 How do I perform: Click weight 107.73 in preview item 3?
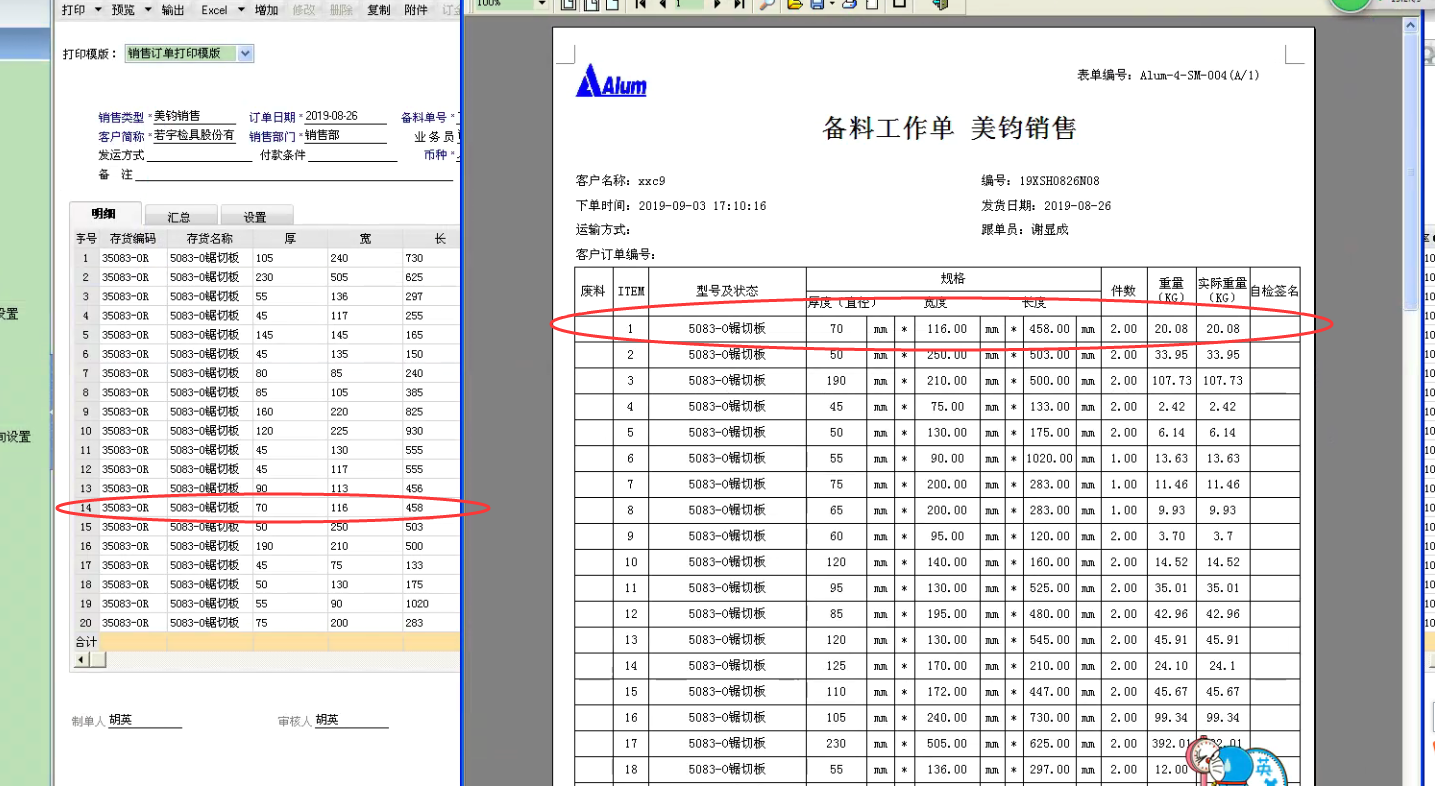point(1171,381)
